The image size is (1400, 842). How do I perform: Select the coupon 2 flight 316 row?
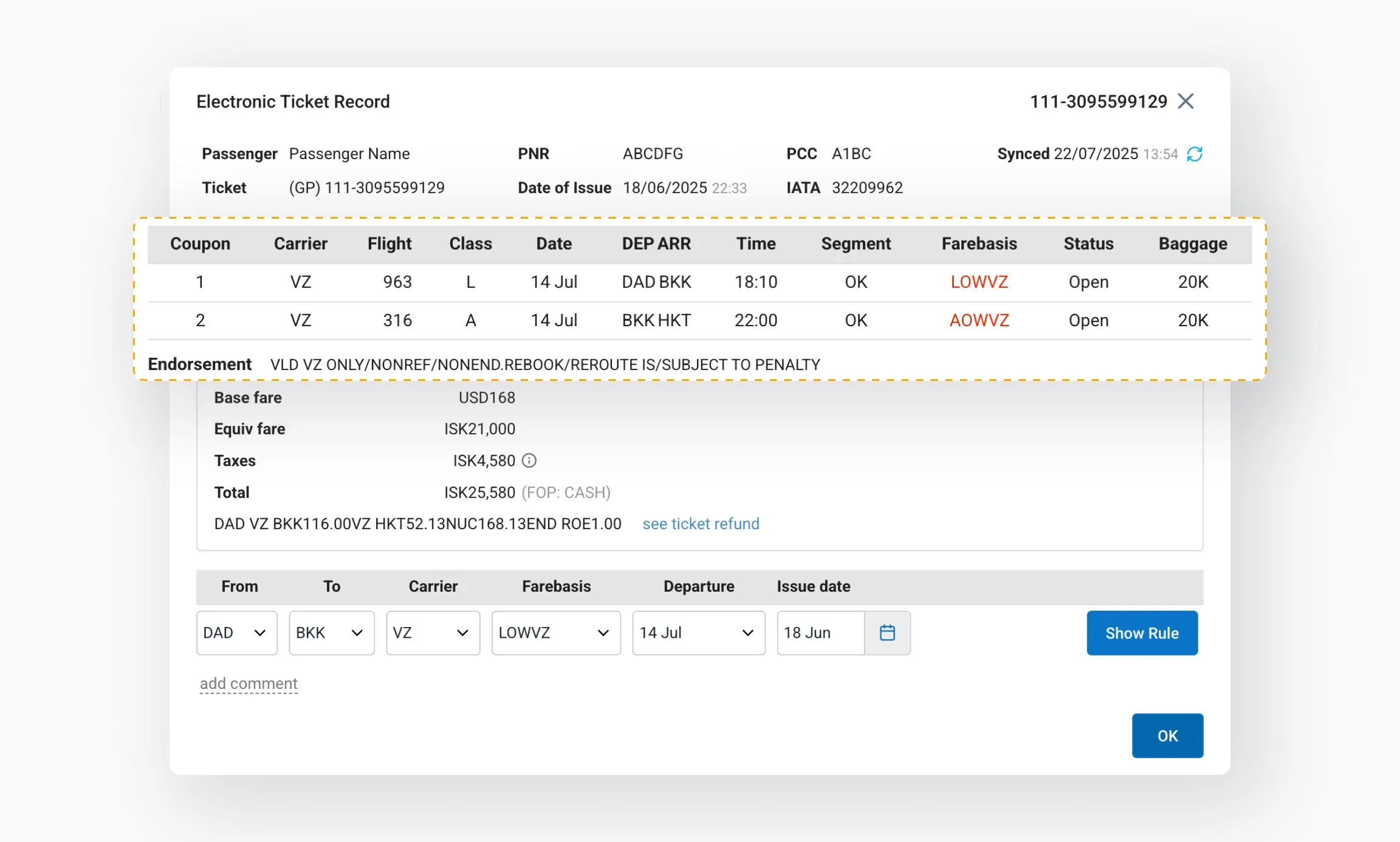(397, 320)
